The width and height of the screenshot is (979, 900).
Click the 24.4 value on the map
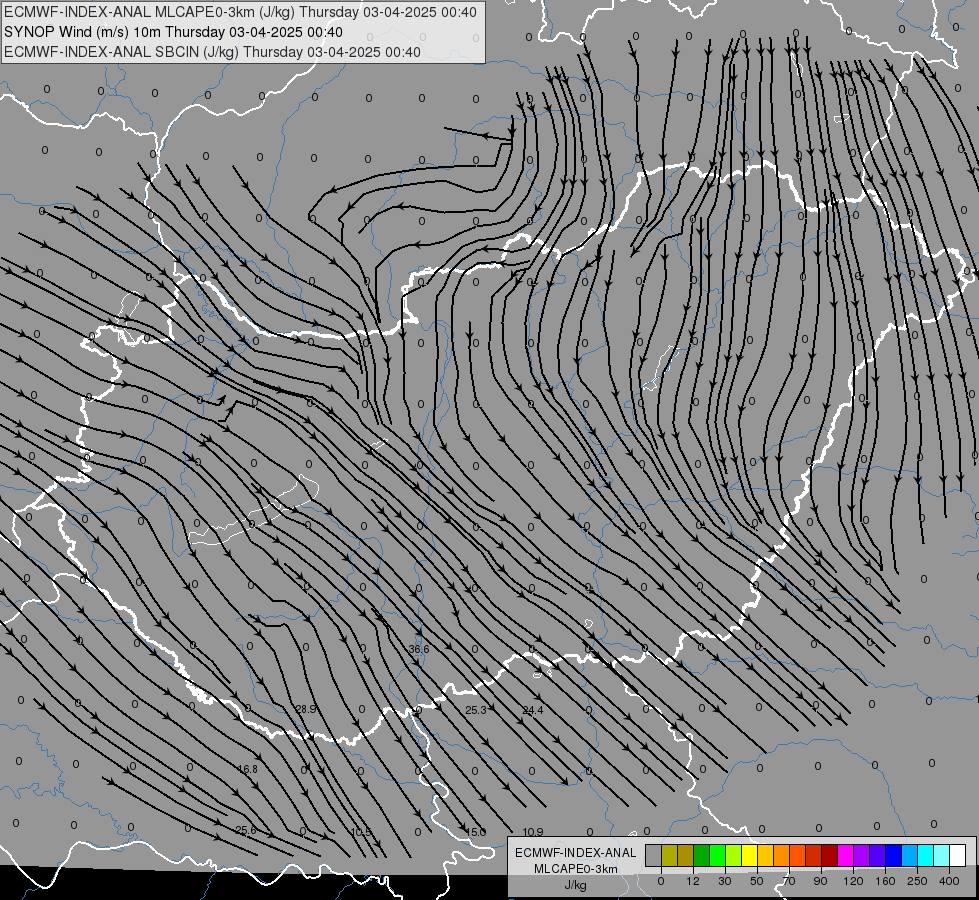point(533,710)
